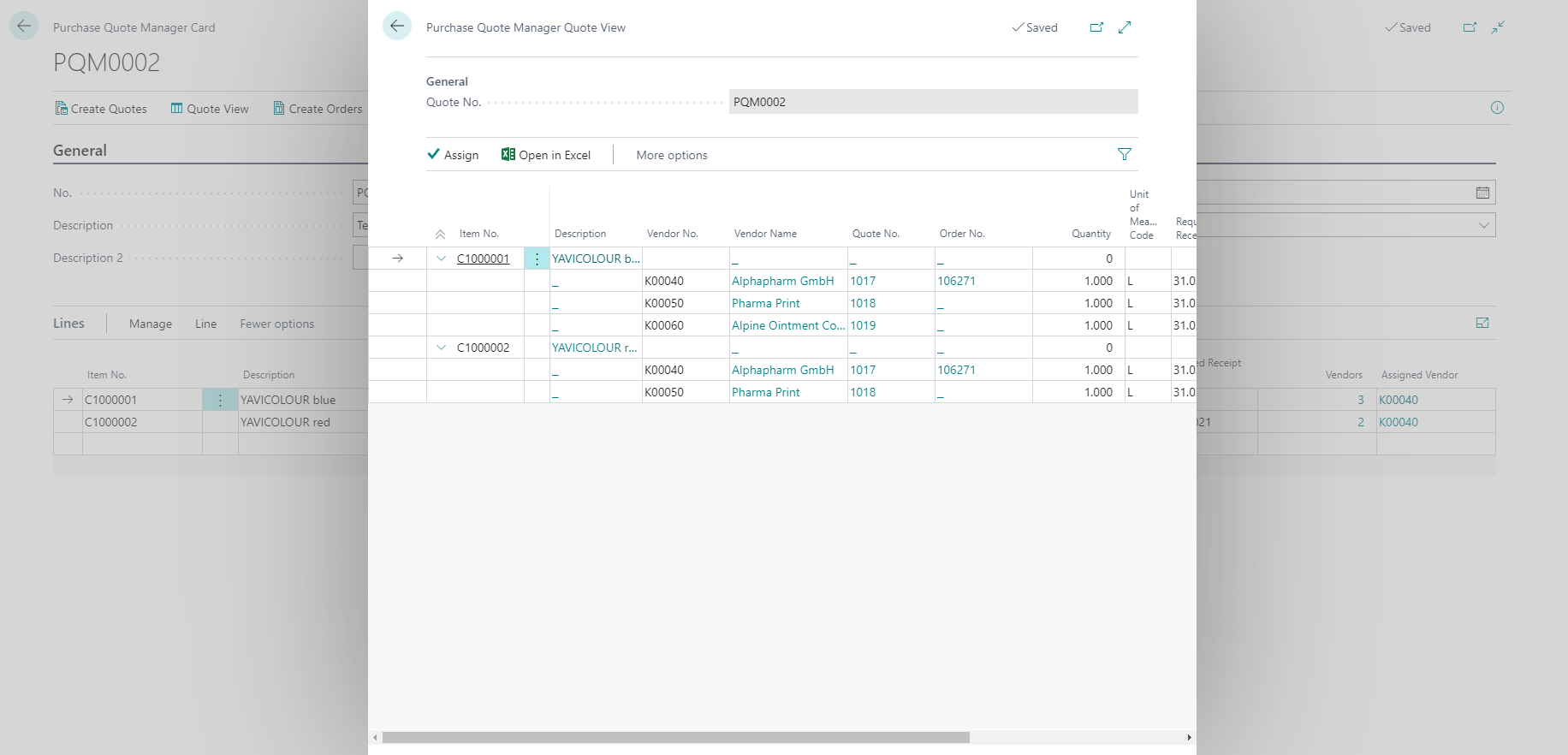The width and height of the screenshot is (1568, 755).
Task: Click Fewer options in Lines section
Action: pos(276,324)
